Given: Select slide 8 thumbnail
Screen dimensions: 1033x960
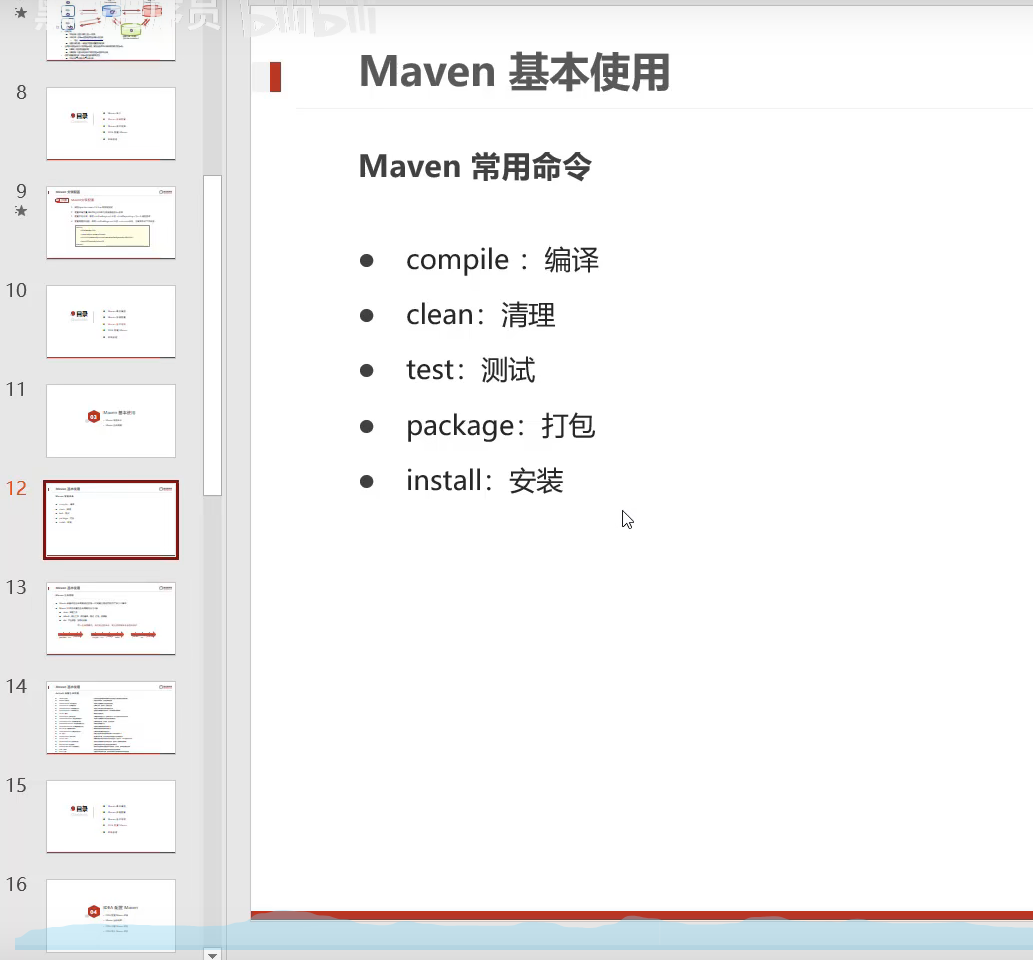Looking at the screenshot, I should tap(111, 123).
